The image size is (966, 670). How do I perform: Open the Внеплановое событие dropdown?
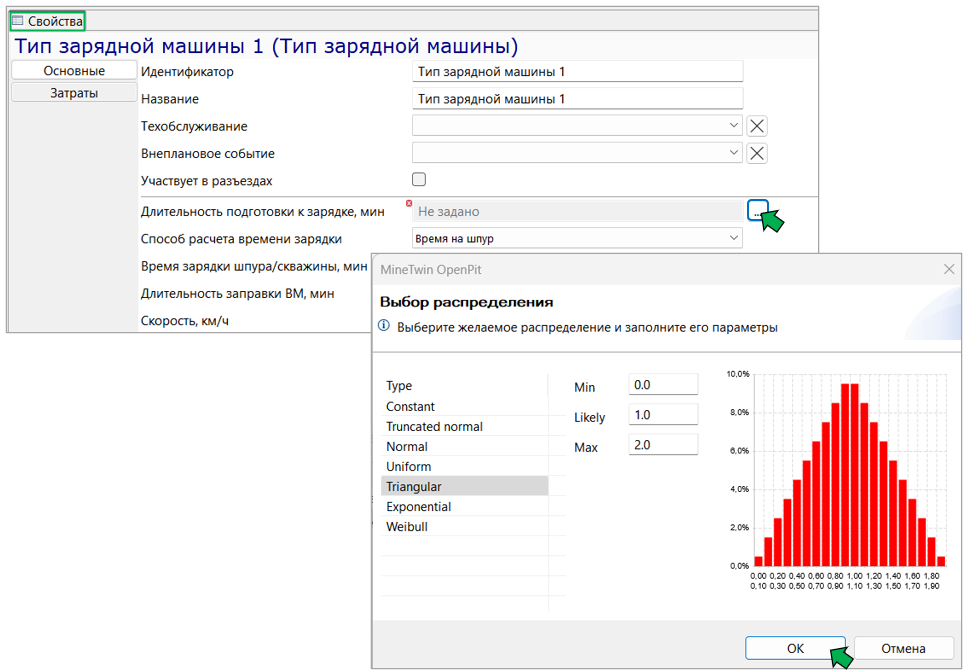tap(577, 153)
